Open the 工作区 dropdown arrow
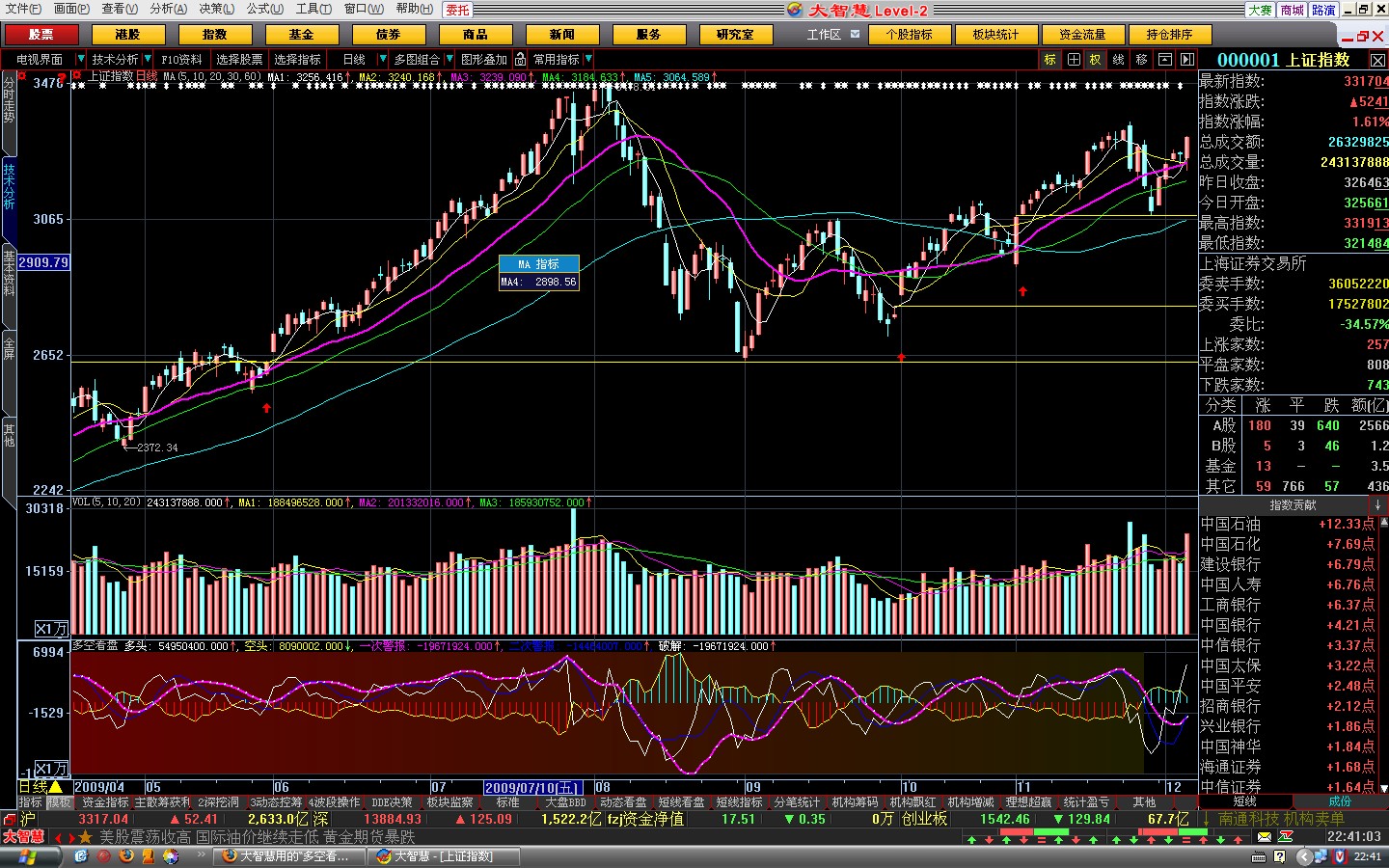 pos(855,34)
